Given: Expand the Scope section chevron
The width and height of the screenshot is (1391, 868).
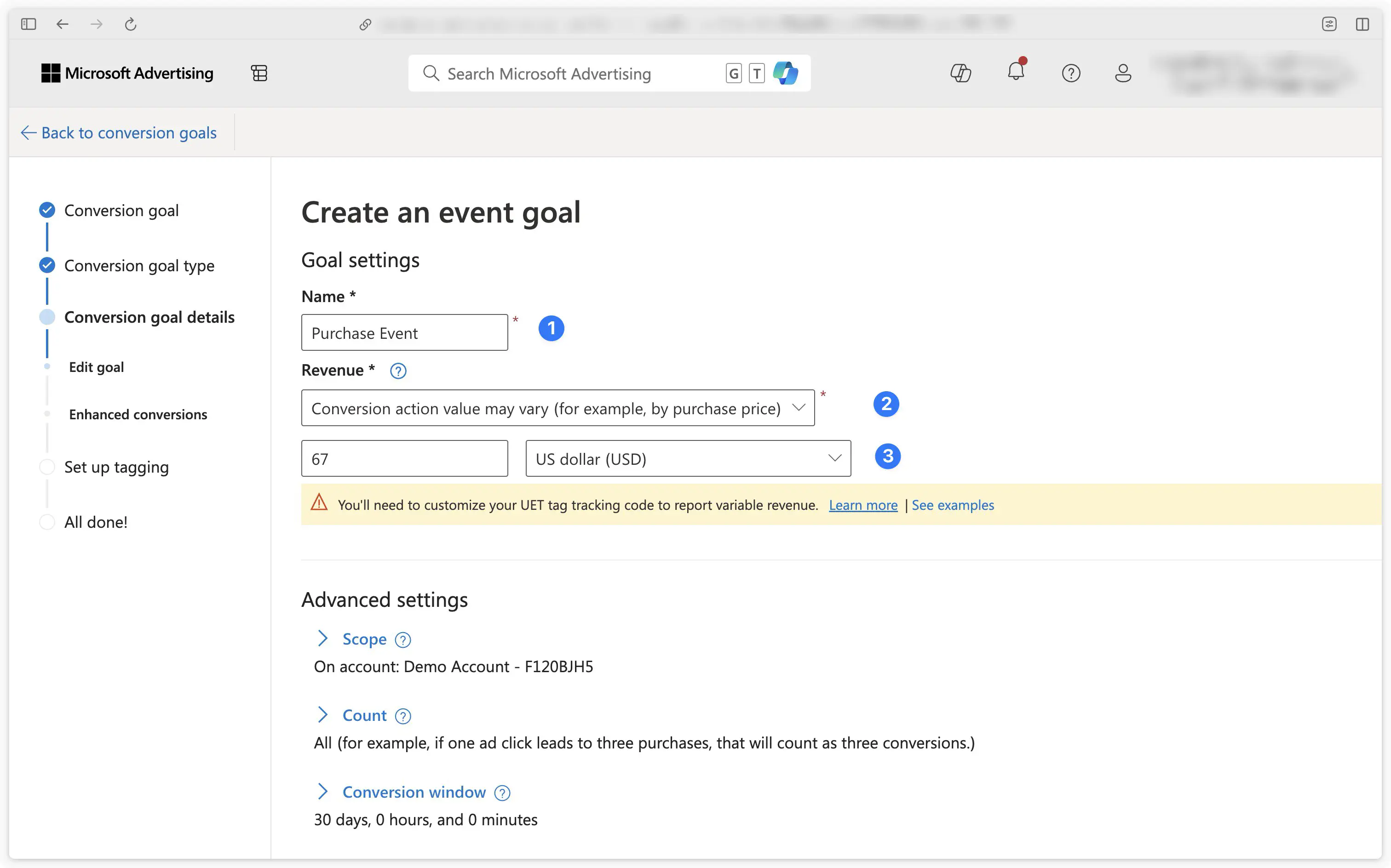Looking at the screenshot, I should point(323,639).
